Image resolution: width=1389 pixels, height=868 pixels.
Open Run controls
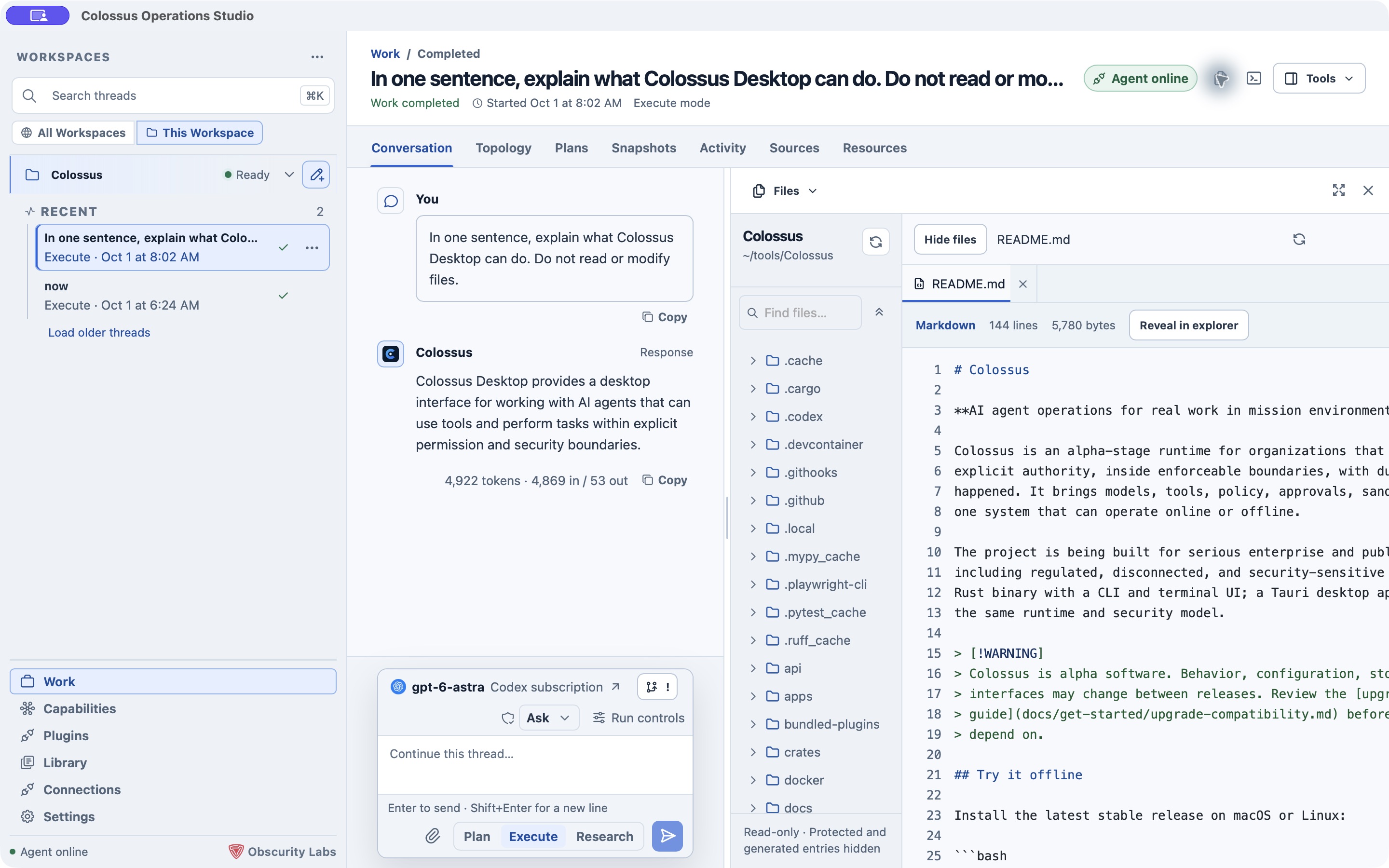coord(638,718)
